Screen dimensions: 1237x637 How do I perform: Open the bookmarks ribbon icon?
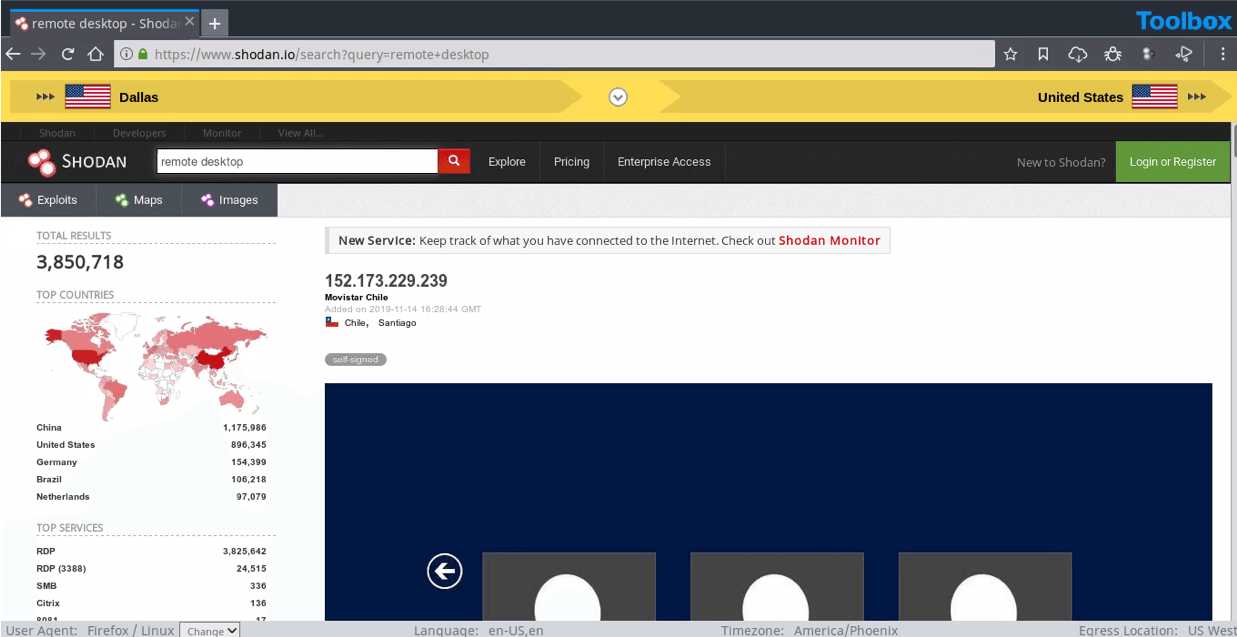click(1043, 54)
